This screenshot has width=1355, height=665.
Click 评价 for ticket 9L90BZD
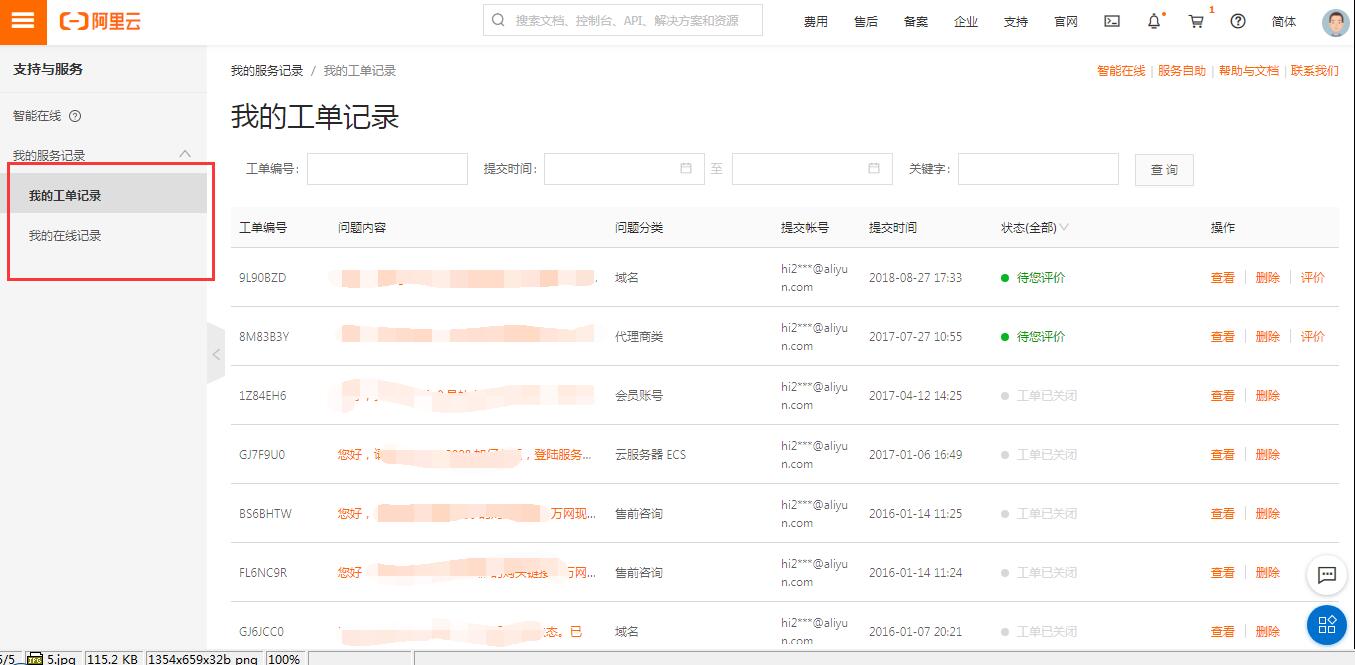[x=1312, y=278]
